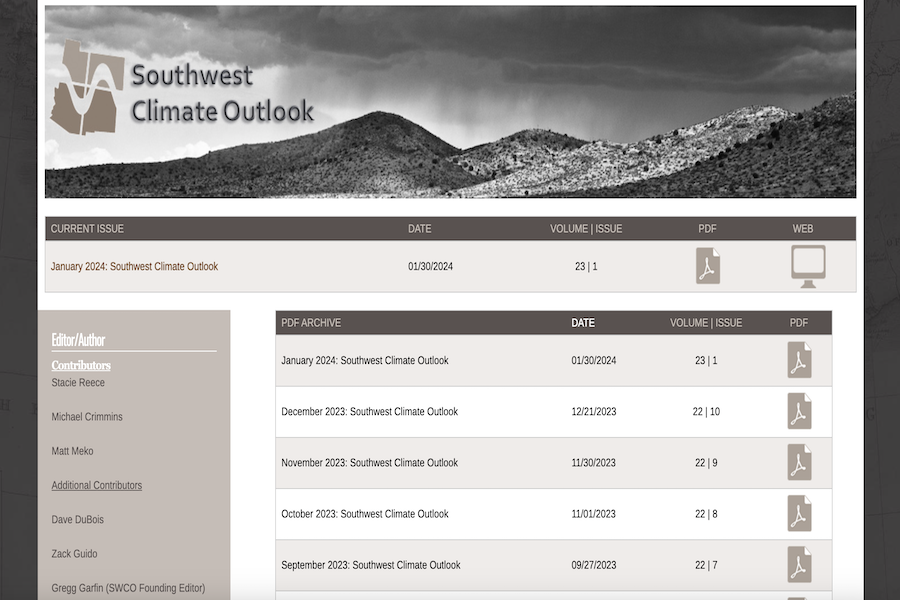This screenshot has width=900, height=600.
Task: Open the current issue web monitor icon
Action: pyautogui.click(x=808, y=266)
